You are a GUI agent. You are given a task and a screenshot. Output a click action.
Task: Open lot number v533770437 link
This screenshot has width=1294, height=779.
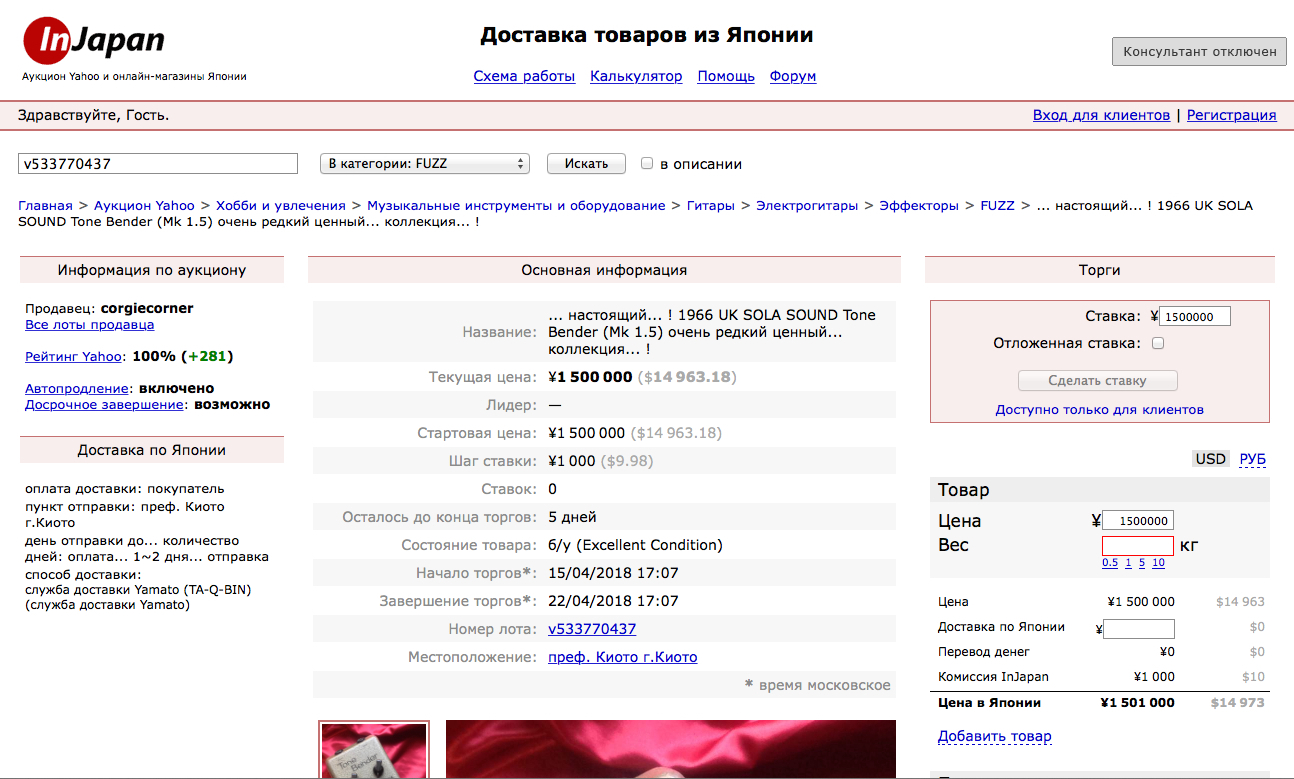point(592,629)
